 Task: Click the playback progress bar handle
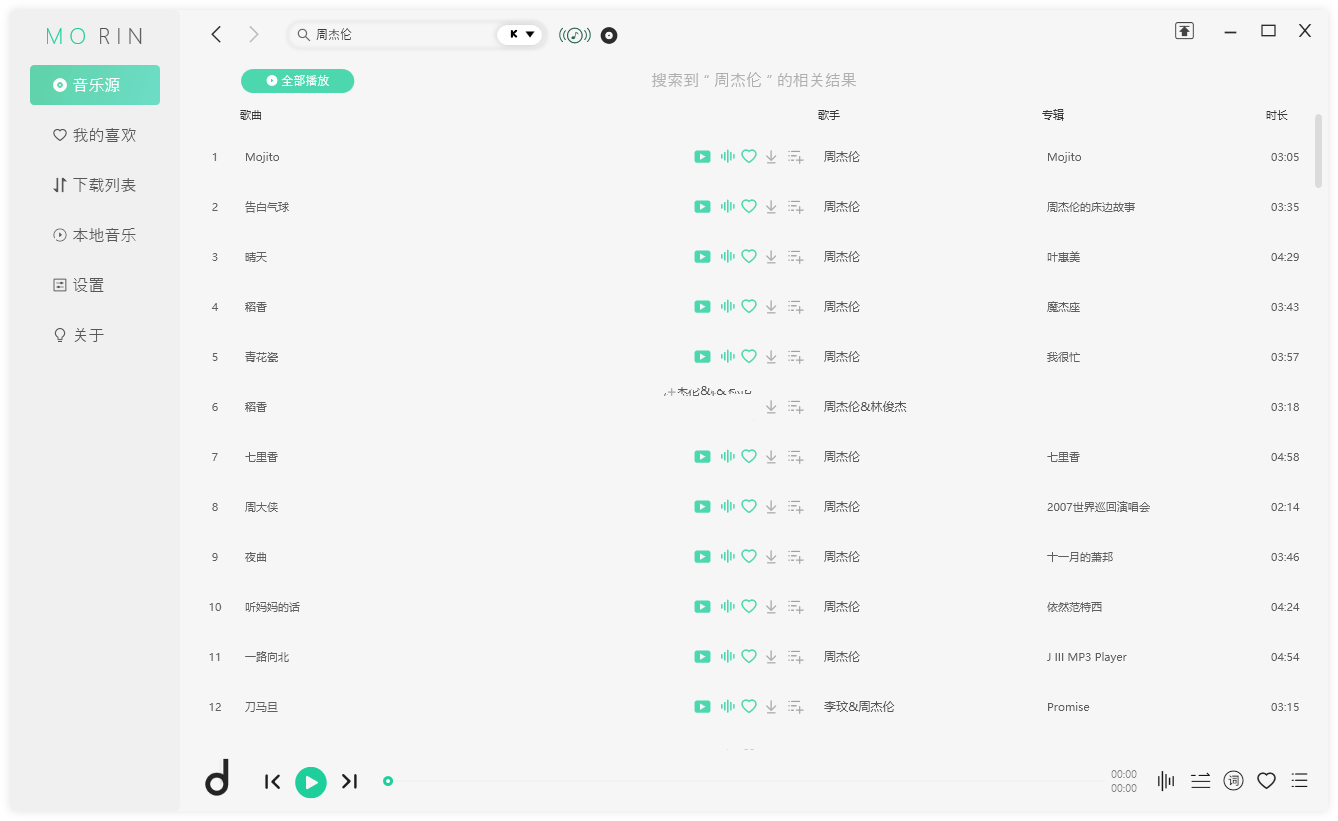tap(388, 781)
